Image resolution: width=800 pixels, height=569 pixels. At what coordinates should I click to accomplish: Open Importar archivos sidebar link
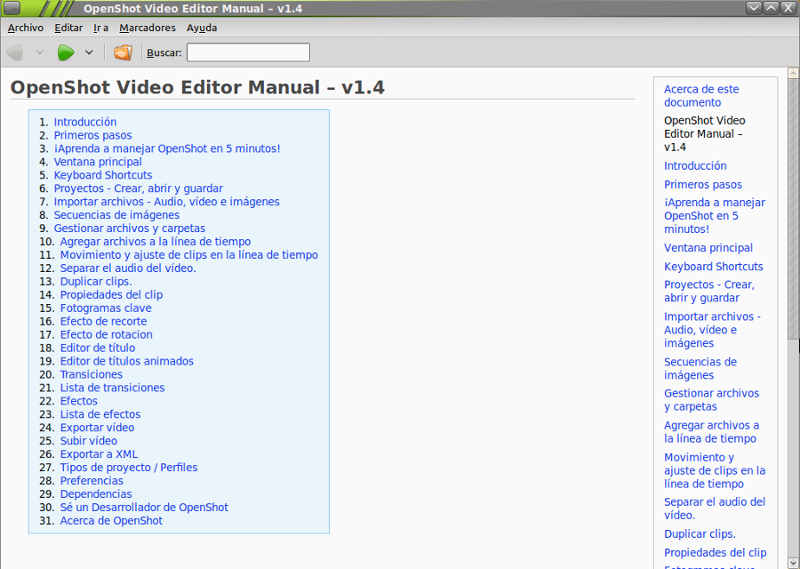click(712, 330)
